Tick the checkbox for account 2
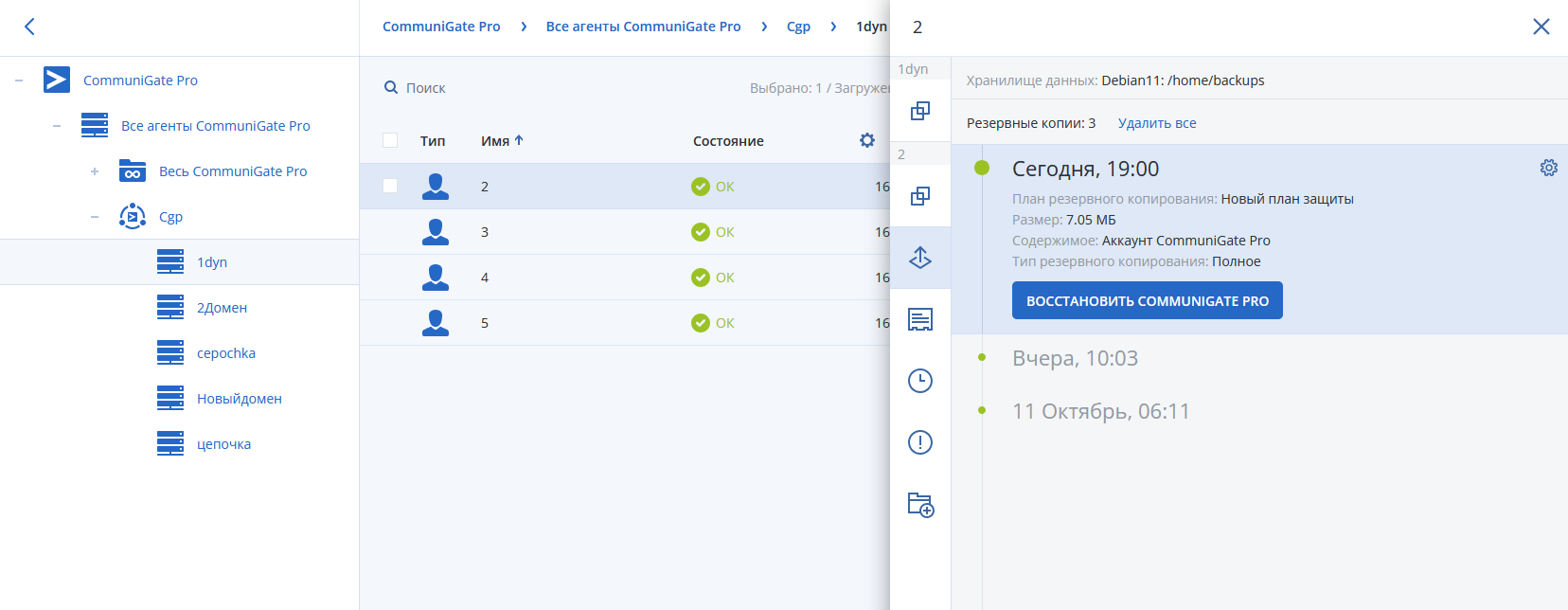The width and height of the screenshot is (1568, 610). [x=390, y=186]
